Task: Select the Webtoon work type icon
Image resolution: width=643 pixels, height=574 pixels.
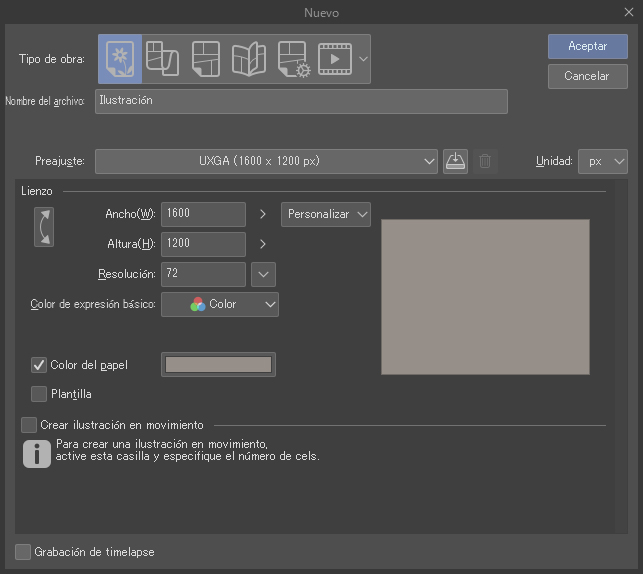Action: pyautogui.click(x=162, y=59)
